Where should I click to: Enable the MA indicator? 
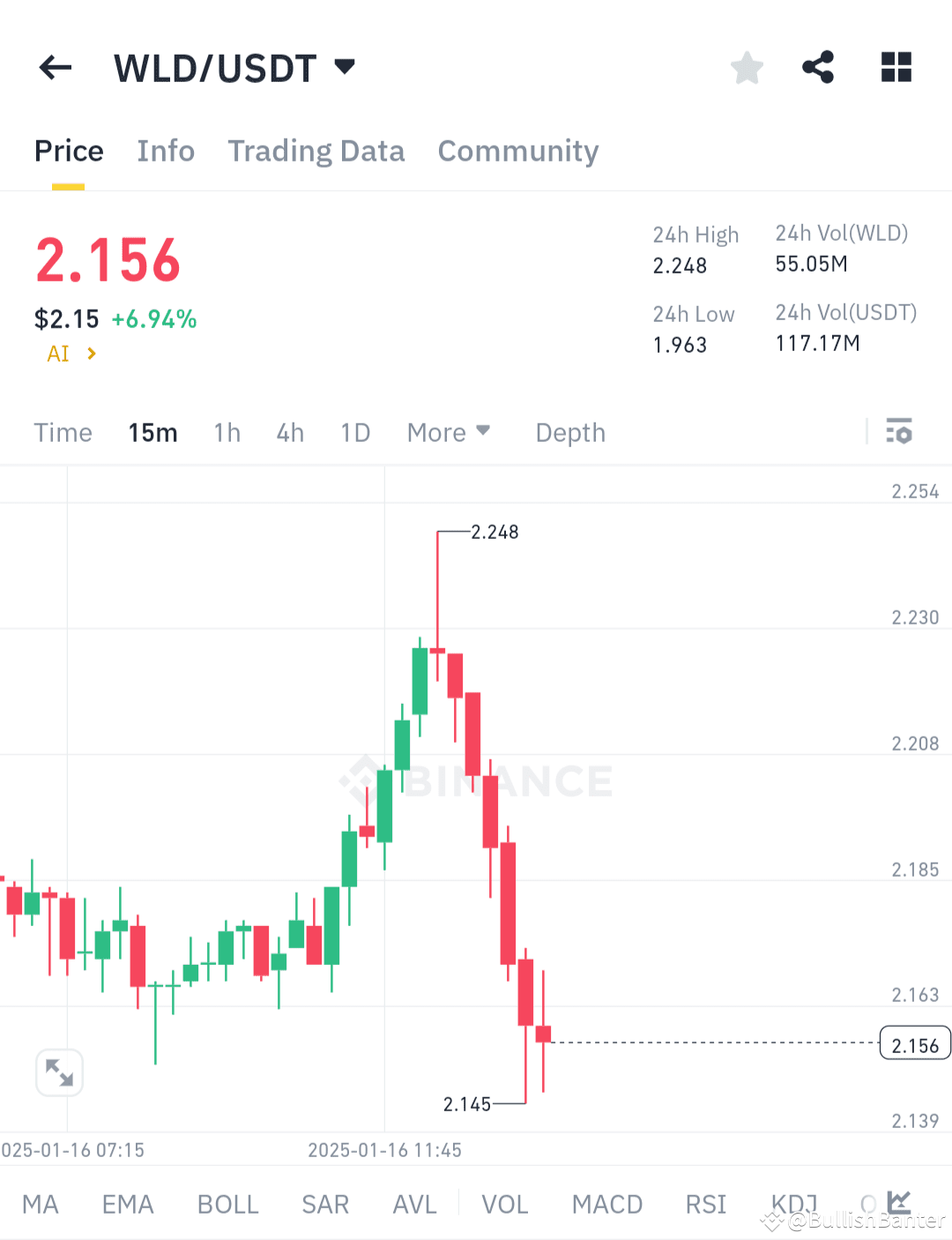(x=41, y=1203)
